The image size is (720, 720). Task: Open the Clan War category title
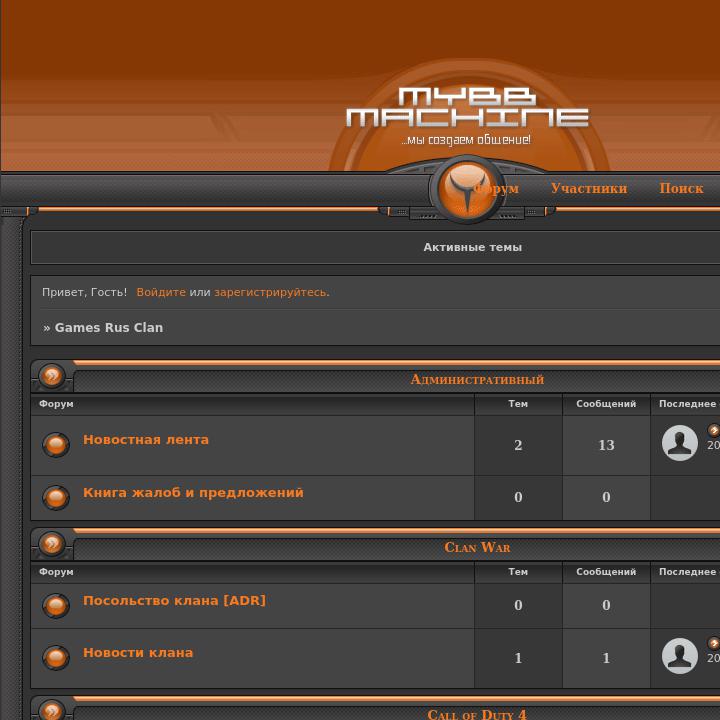tap(477, 547)
